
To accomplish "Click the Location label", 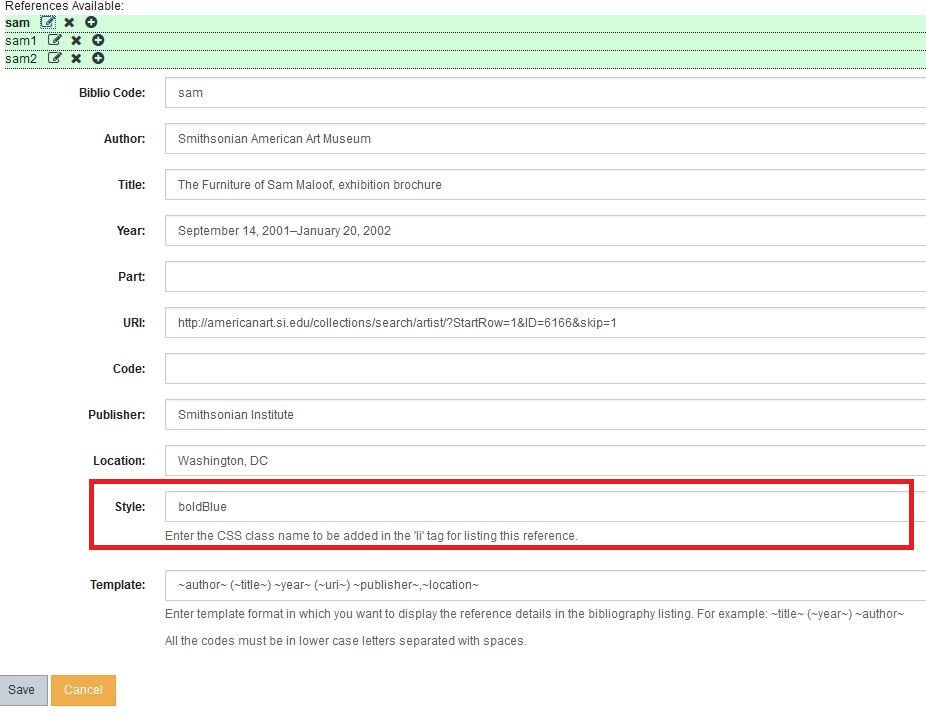I will (x=119, y=461).
